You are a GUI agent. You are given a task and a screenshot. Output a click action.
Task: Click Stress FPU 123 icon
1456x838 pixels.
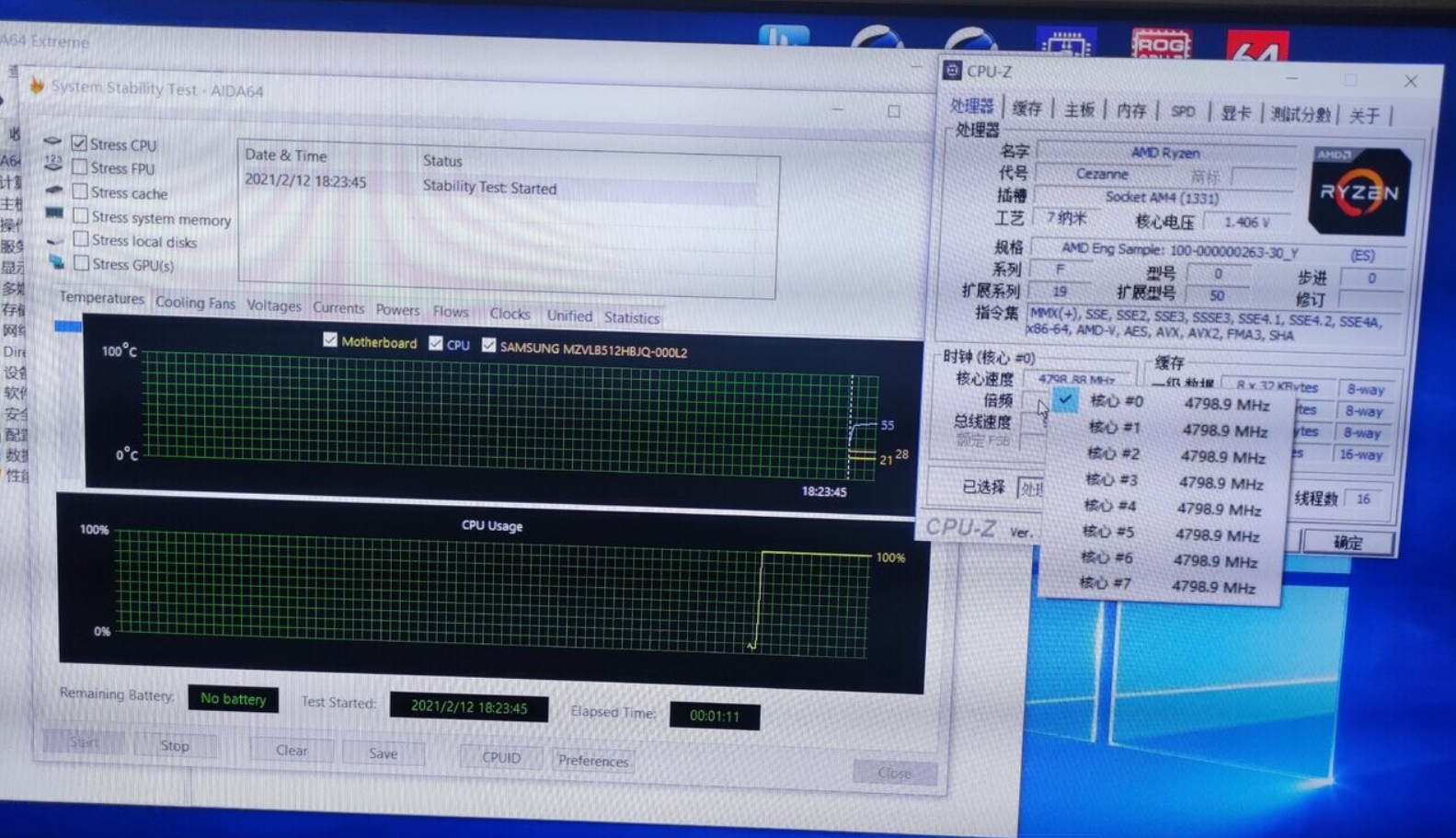53,164
